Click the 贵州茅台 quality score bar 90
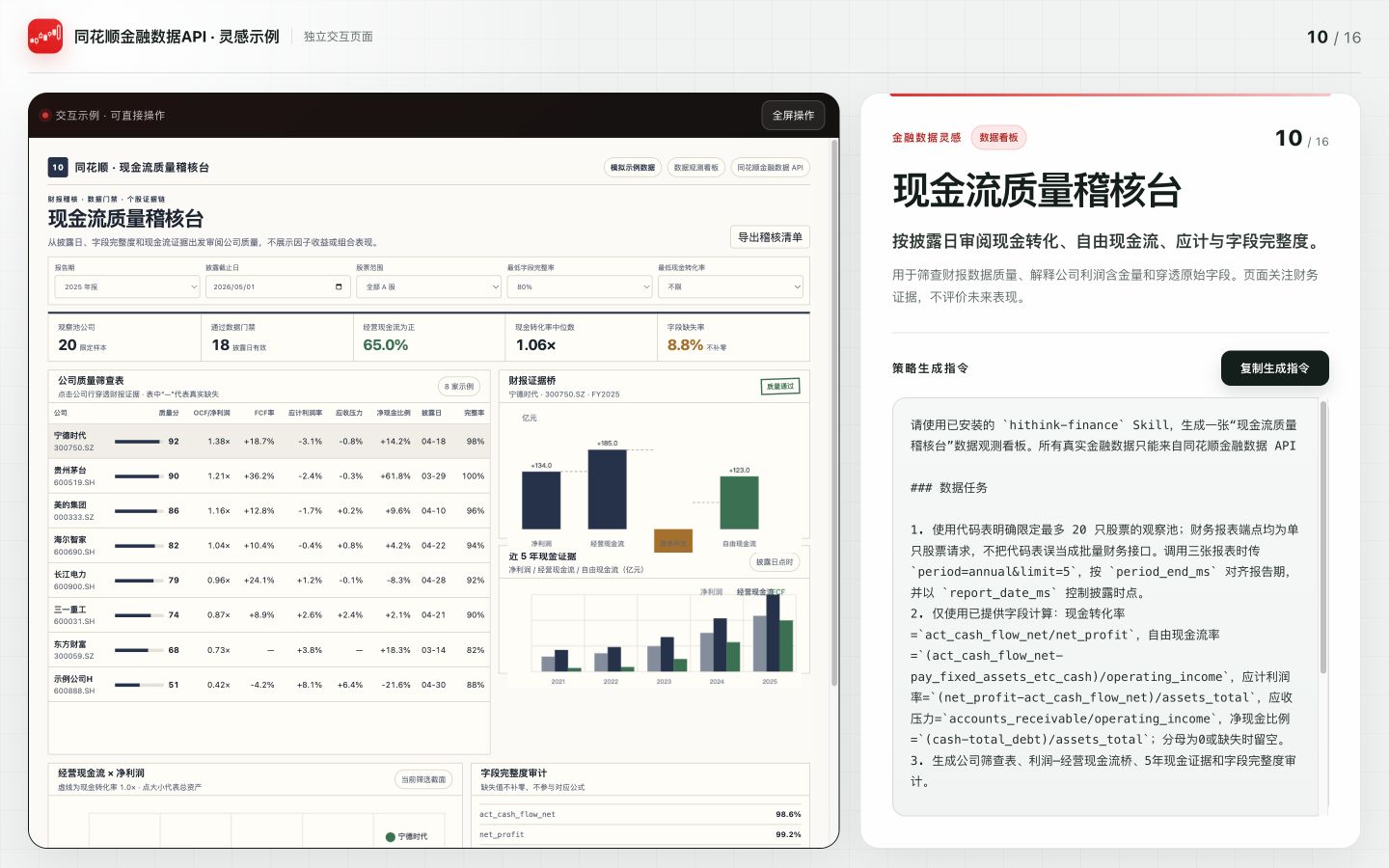This screenshot has width=1389, height=868. (x=137, y=476)
